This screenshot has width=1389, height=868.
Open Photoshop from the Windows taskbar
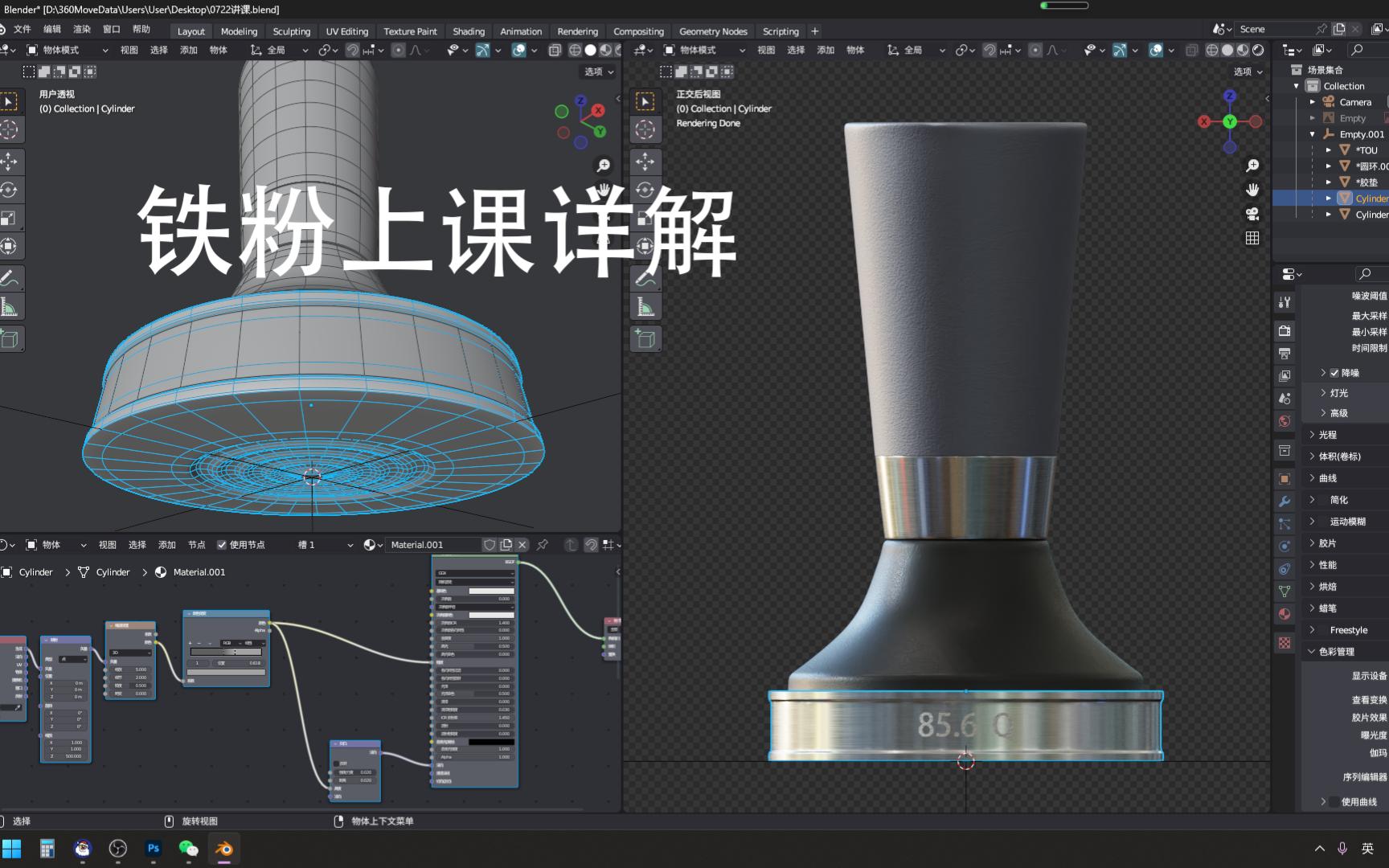pyautogui.click(x=154, y=849)
